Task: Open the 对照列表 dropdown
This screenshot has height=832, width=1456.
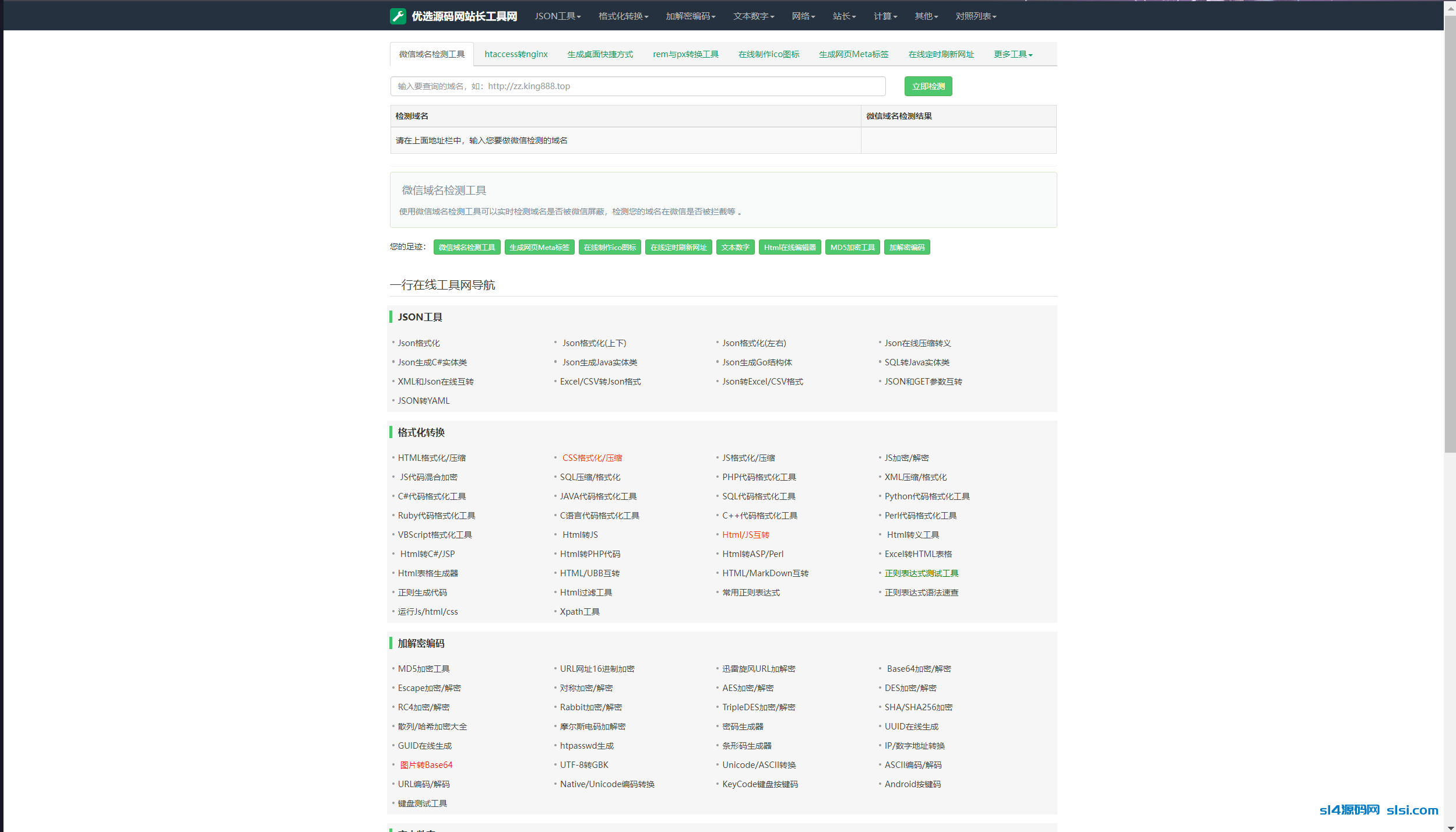Action: 976,16
